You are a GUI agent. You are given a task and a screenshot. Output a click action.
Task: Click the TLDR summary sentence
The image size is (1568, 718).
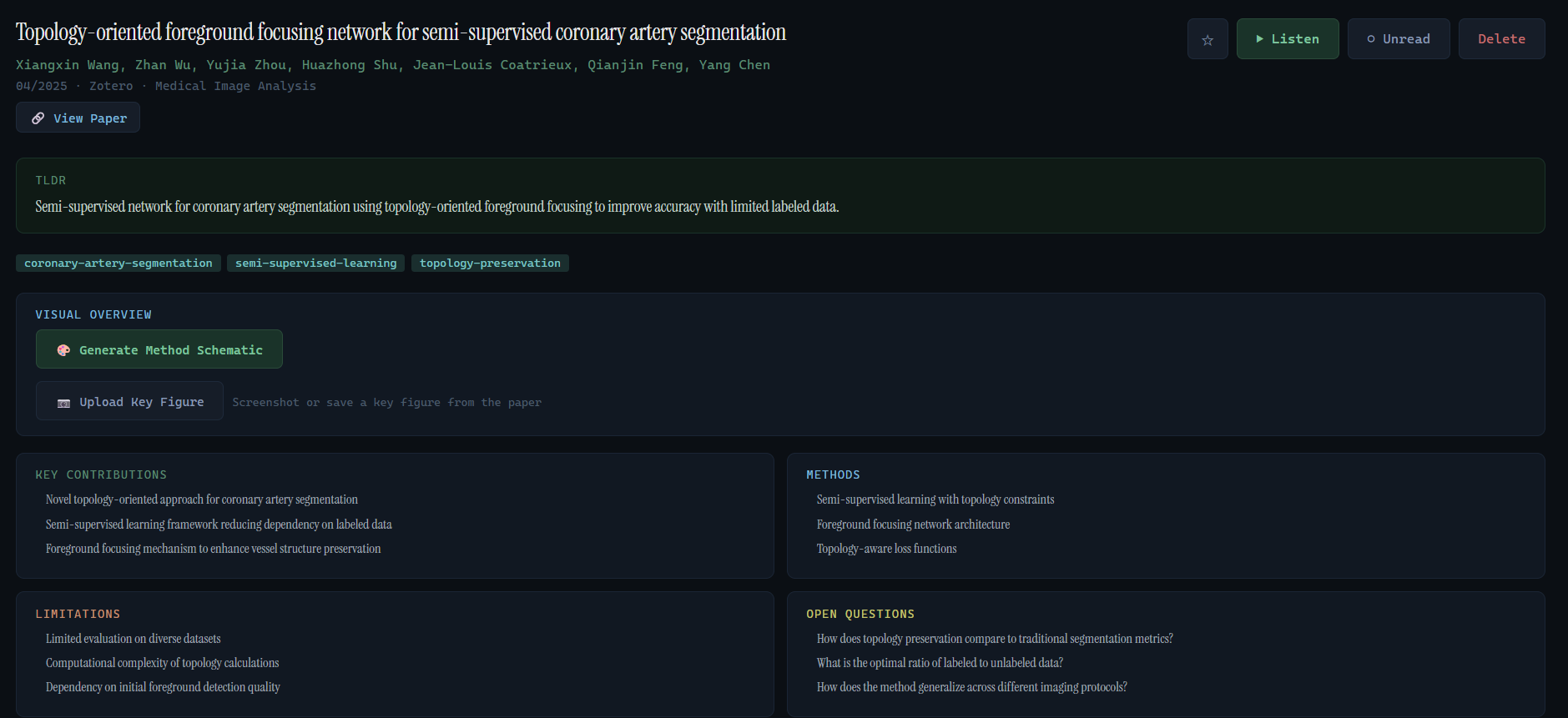tap(436, 207)
